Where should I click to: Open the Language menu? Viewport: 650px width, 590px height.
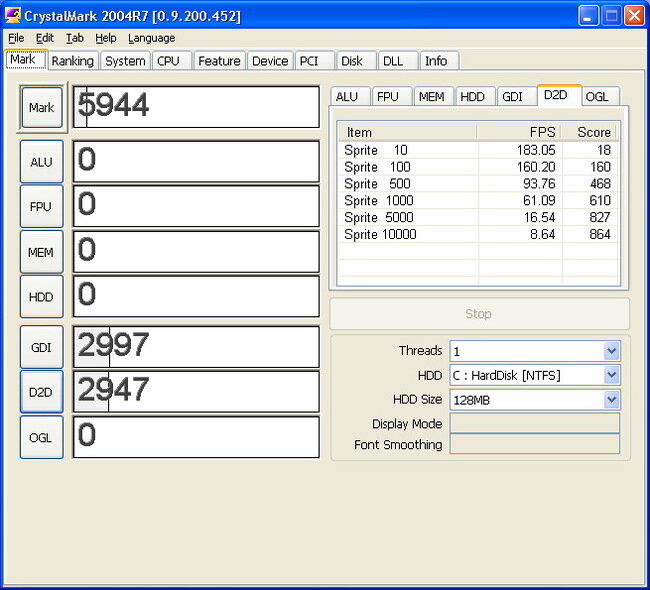(x=151, y=38)
